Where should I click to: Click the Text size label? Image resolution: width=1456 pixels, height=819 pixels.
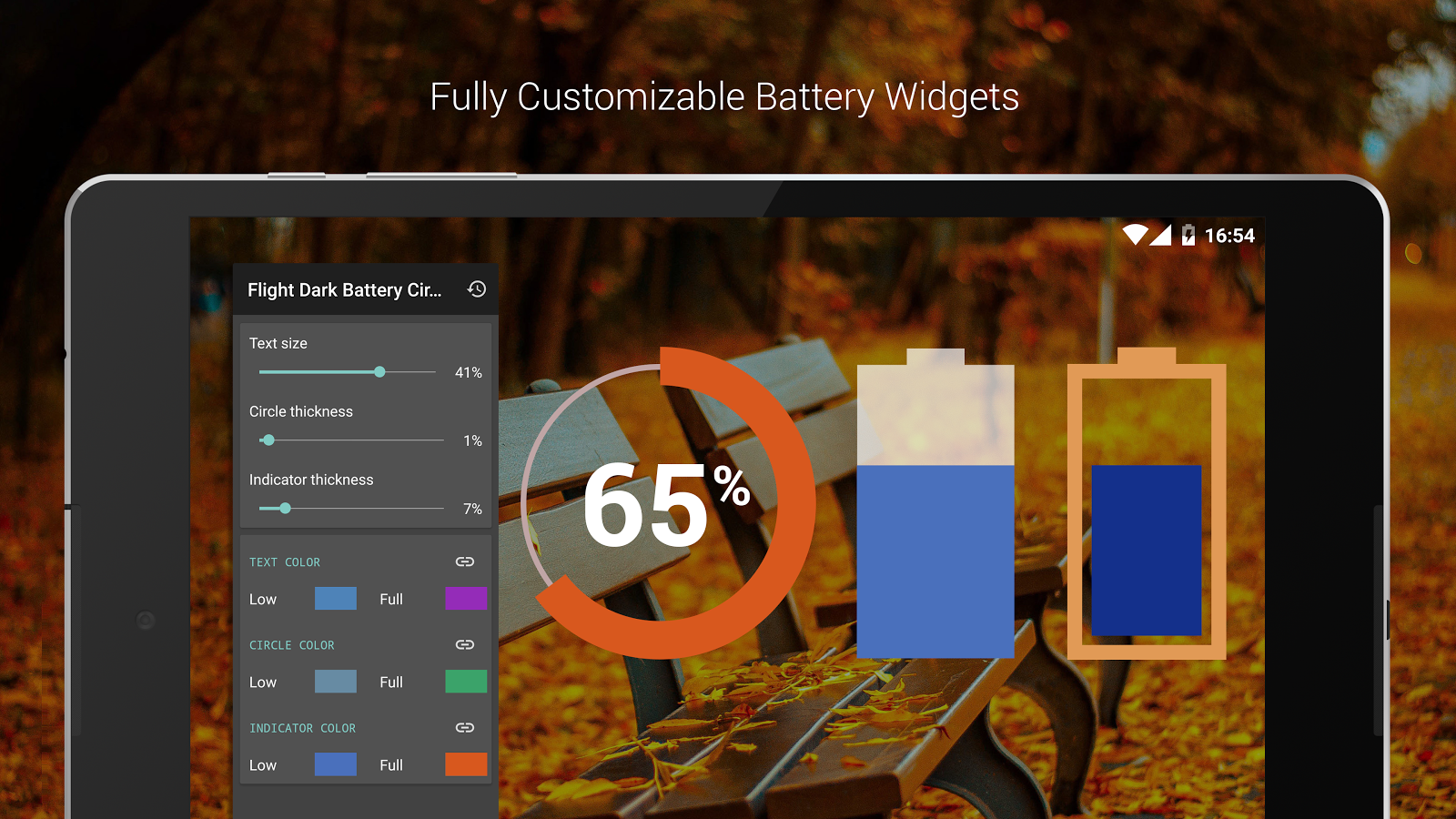pyautogui.click(x=278, y=343)
